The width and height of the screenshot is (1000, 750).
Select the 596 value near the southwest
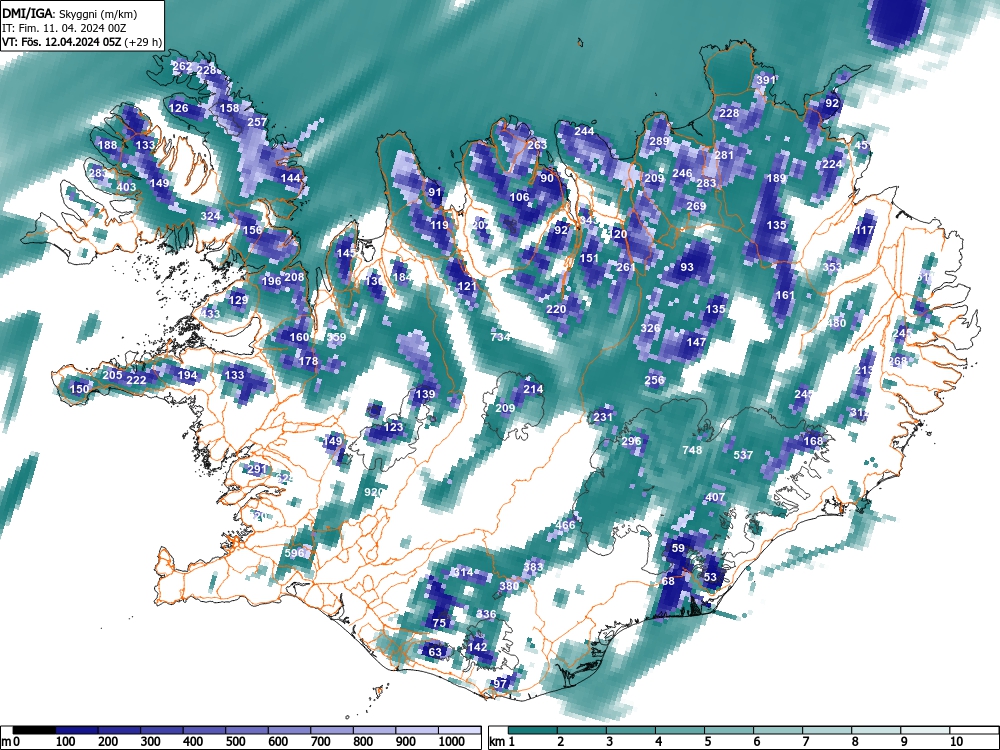point(294,553)
